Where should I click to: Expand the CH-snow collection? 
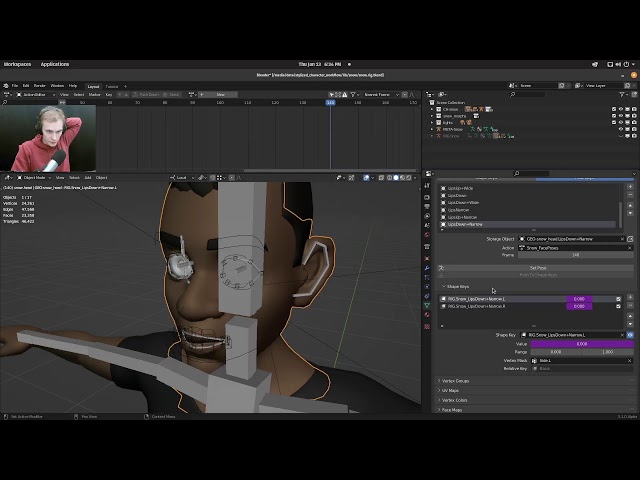tap(432, 109)
